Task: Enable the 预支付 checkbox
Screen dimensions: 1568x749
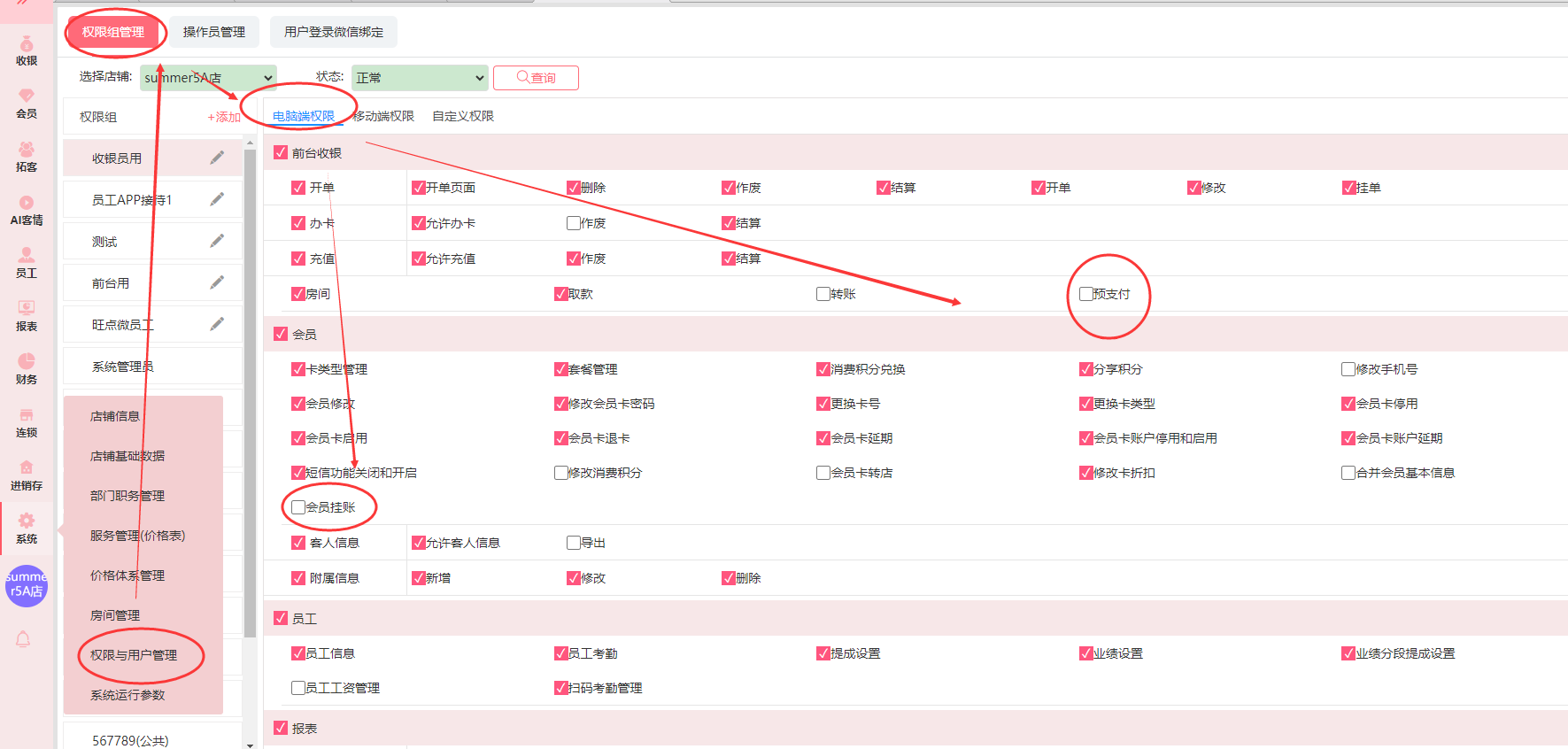Action: point(1086,294)
